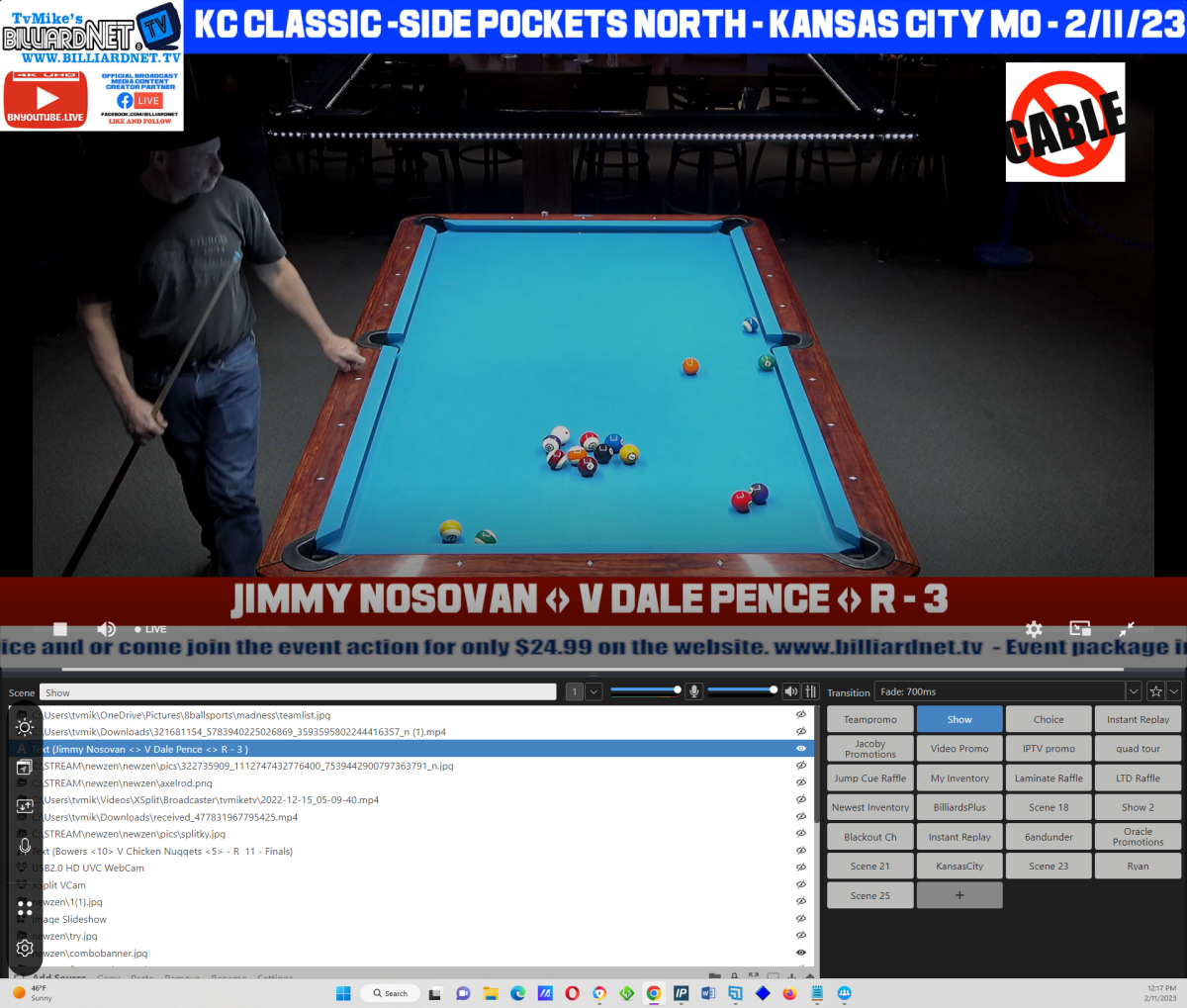1187x1008 pixels.
Task: Open the audio mixer settings icon
Action: click(811, 691)
